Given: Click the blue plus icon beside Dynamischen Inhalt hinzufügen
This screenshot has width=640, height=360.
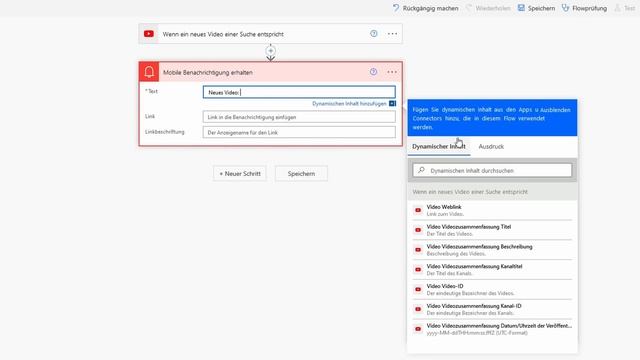Looking at the screenshot, I should pos(392,104).
